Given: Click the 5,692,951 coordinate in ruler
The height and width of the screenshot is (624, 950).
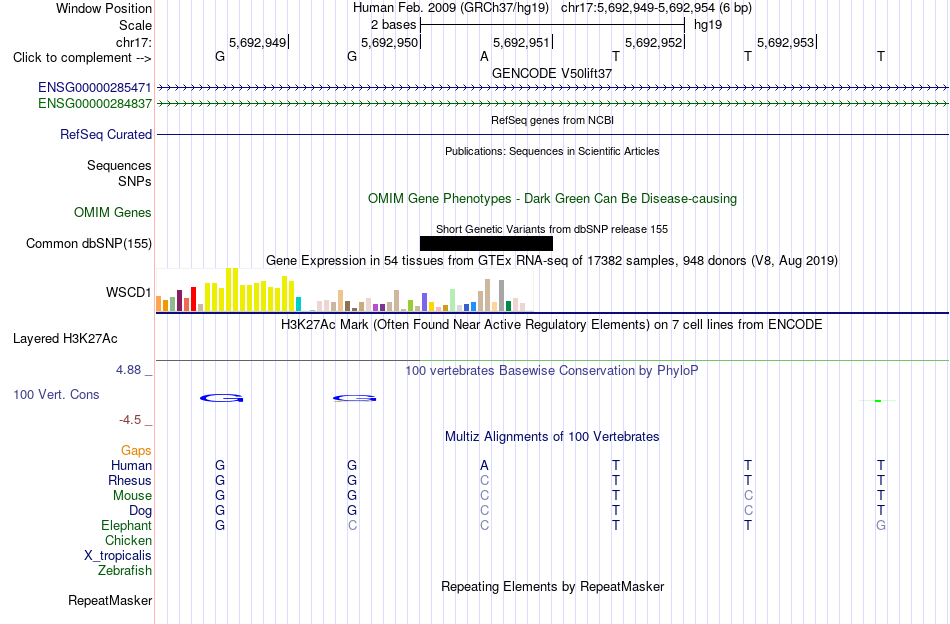Looking at the screenshot, I should pyautogui.click(x=521, y=42).
